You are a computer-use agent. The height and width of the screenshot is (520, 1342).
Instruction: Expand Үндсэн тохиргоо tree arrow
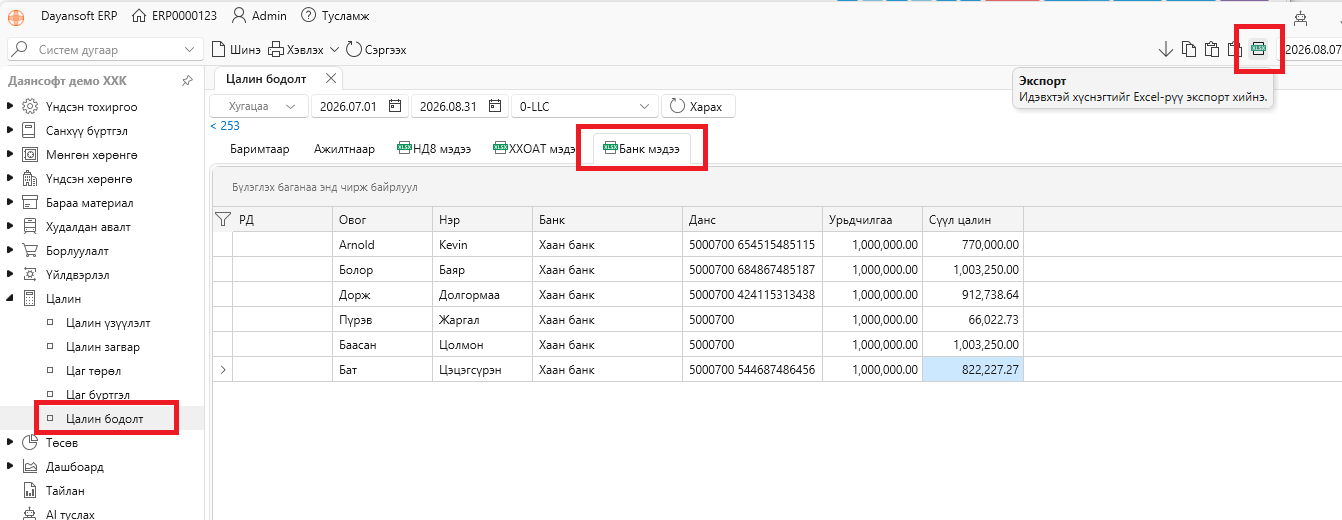click(10, 107)
